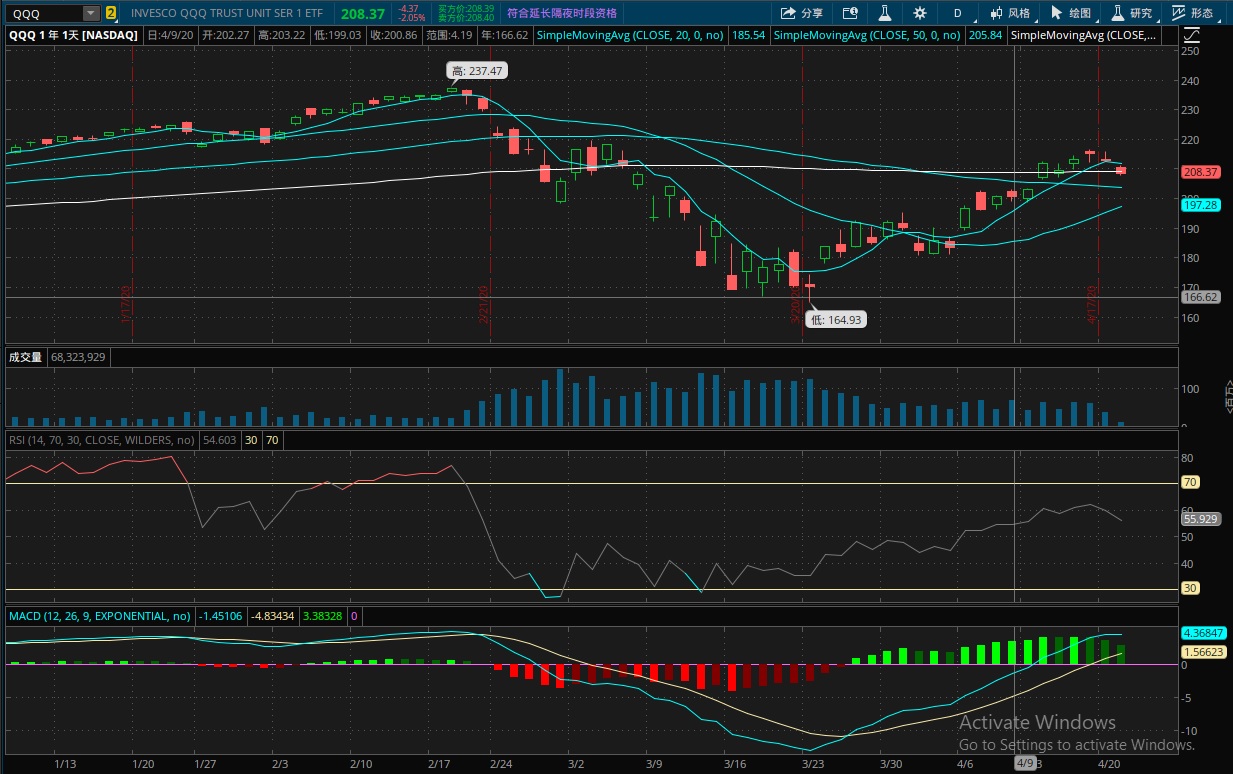The height and width of the screenshot is (774, 1233).
Task: Click the red 208.37 price axis tag
Action: tap(1199, 172)
